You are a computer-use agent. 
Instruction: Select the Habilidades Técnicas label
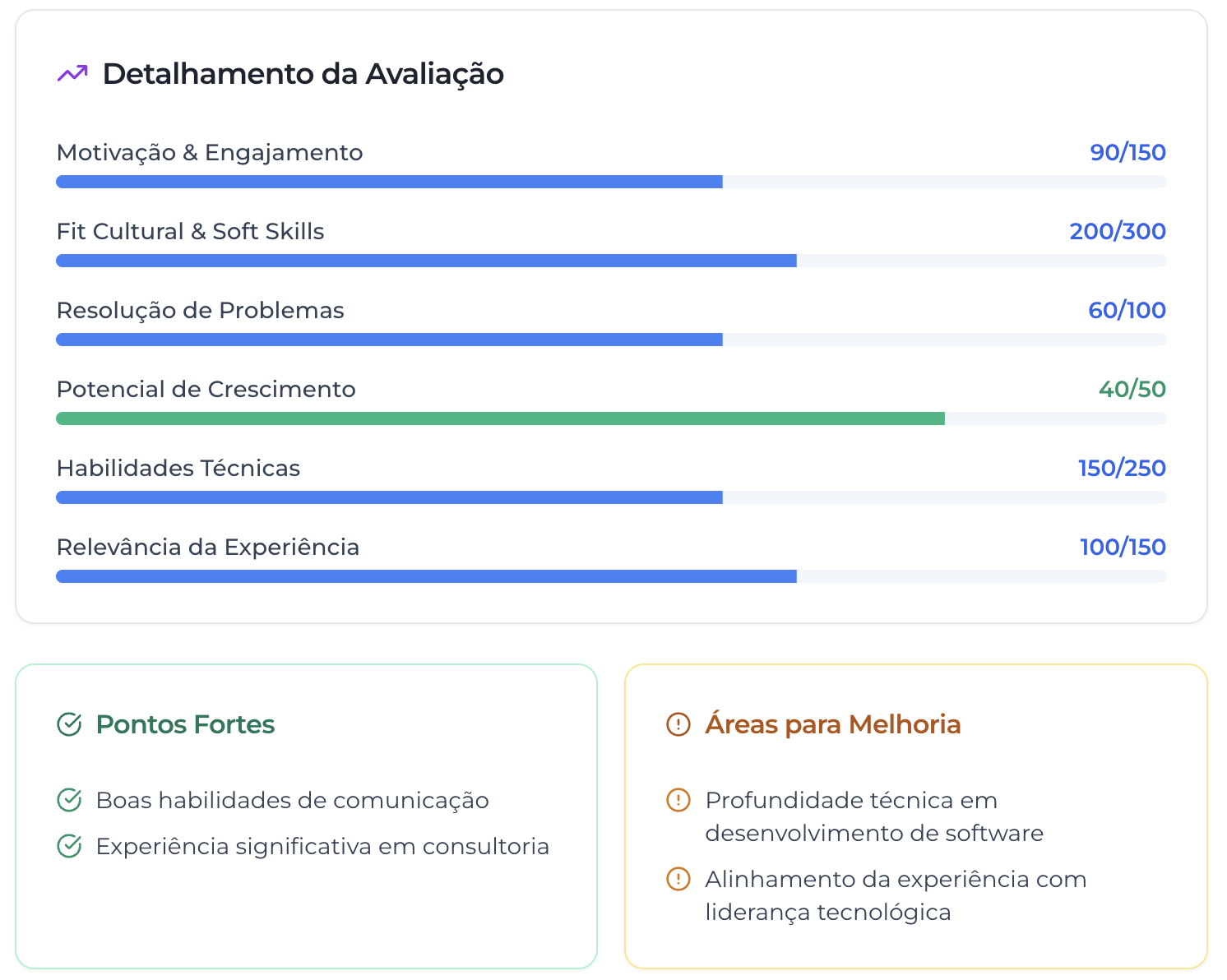click(178, 468)
